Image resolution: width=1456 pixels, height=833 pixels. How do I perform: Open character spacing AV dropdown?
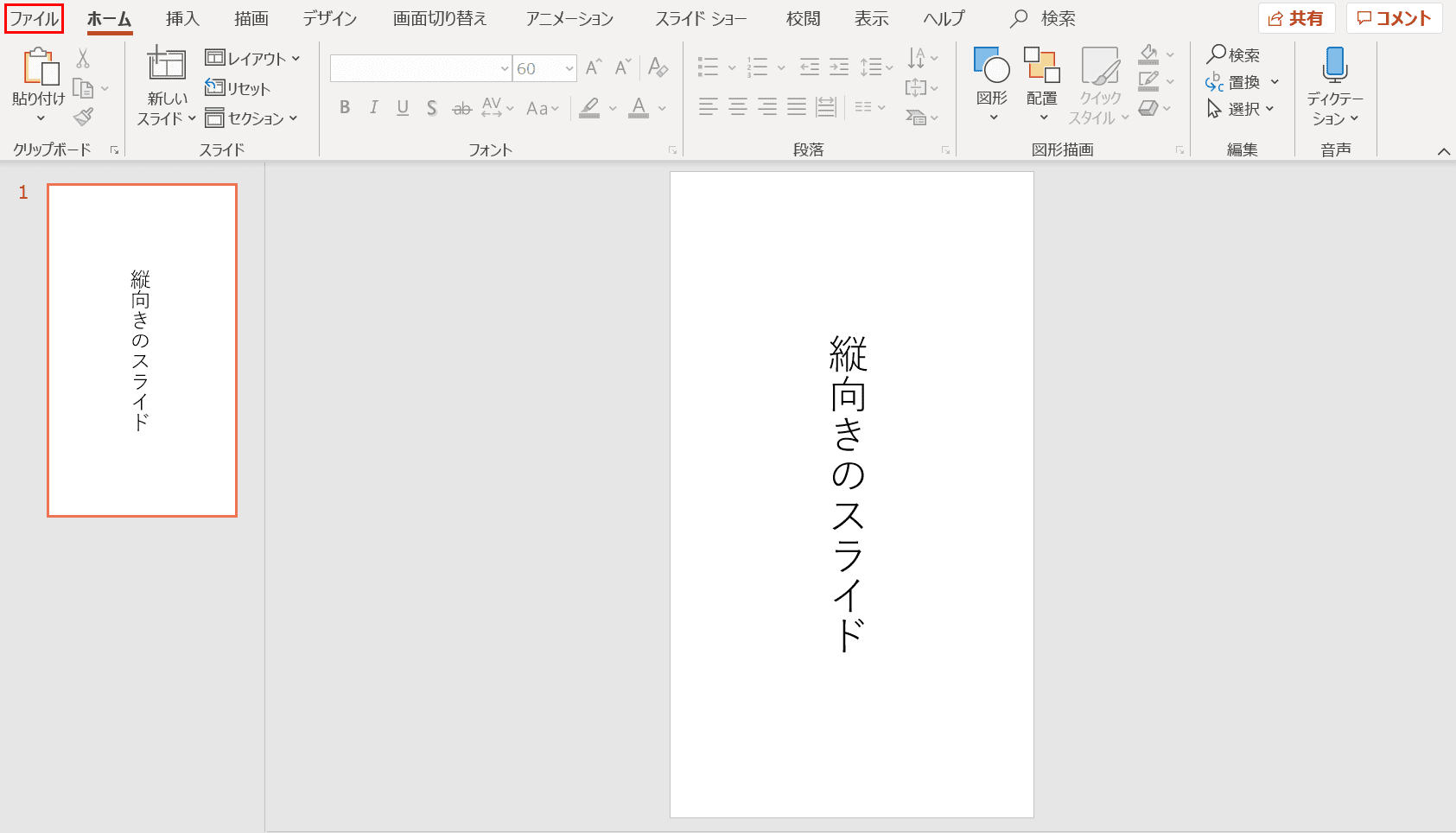[x=498, y=107]
